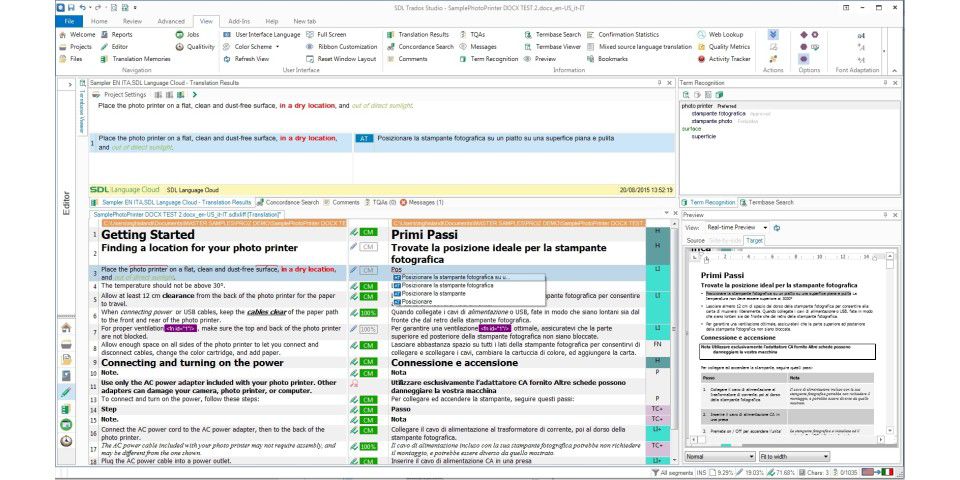Open Confirmation Statistics
Image resolution: width=960 pixels, height=480 pixels.
tap(623, 35)
